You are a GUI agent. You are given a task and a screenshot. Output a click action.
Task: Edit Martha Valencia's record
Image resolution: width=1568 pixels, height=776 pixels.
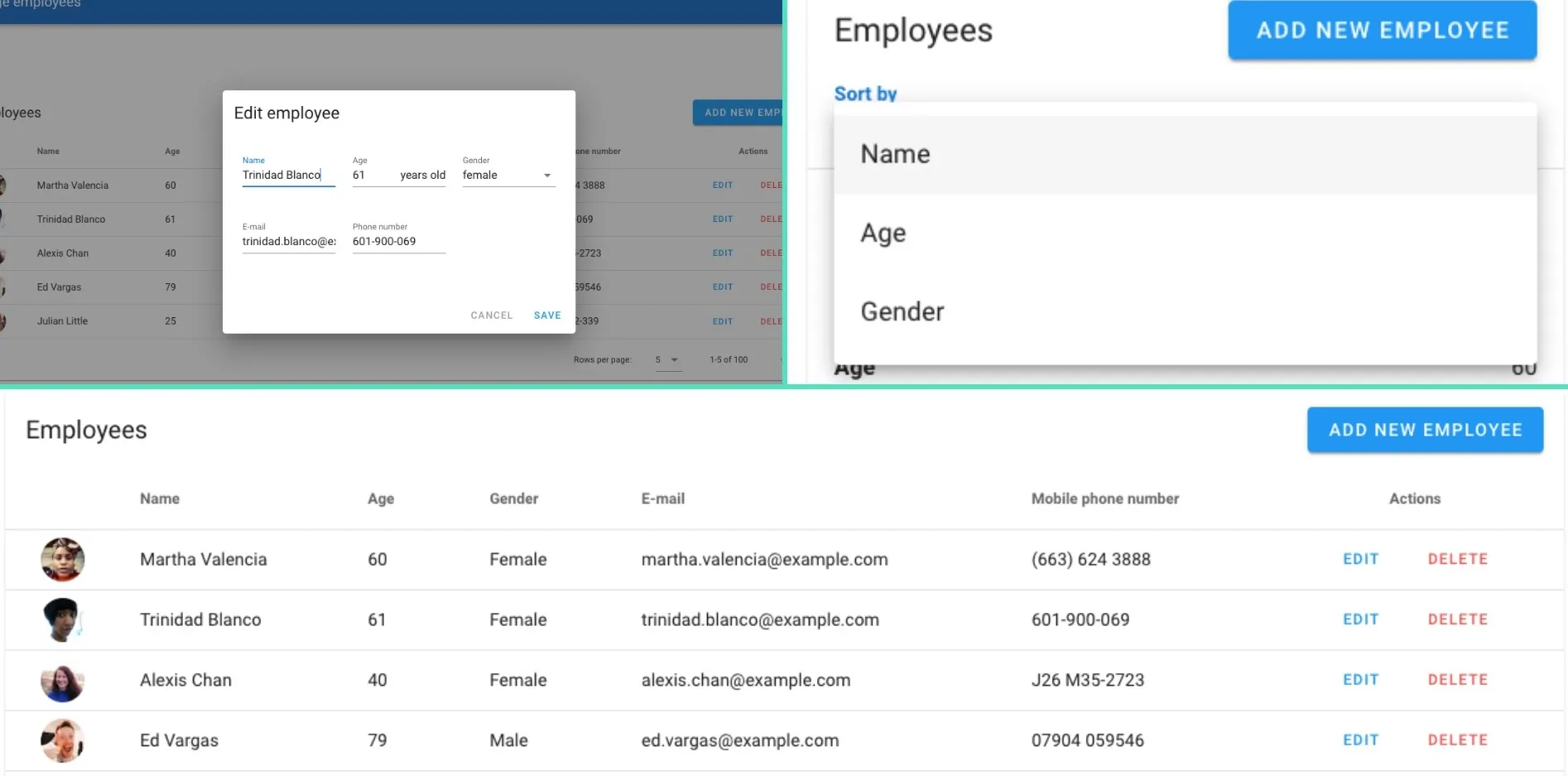click(x=1360, y=559)
